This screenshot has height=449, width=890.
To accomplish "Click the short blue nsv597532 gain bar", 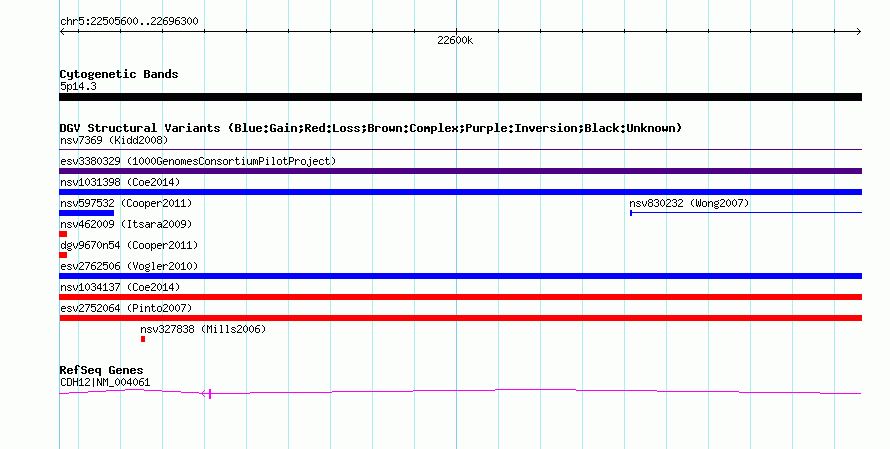I will 86,213.
